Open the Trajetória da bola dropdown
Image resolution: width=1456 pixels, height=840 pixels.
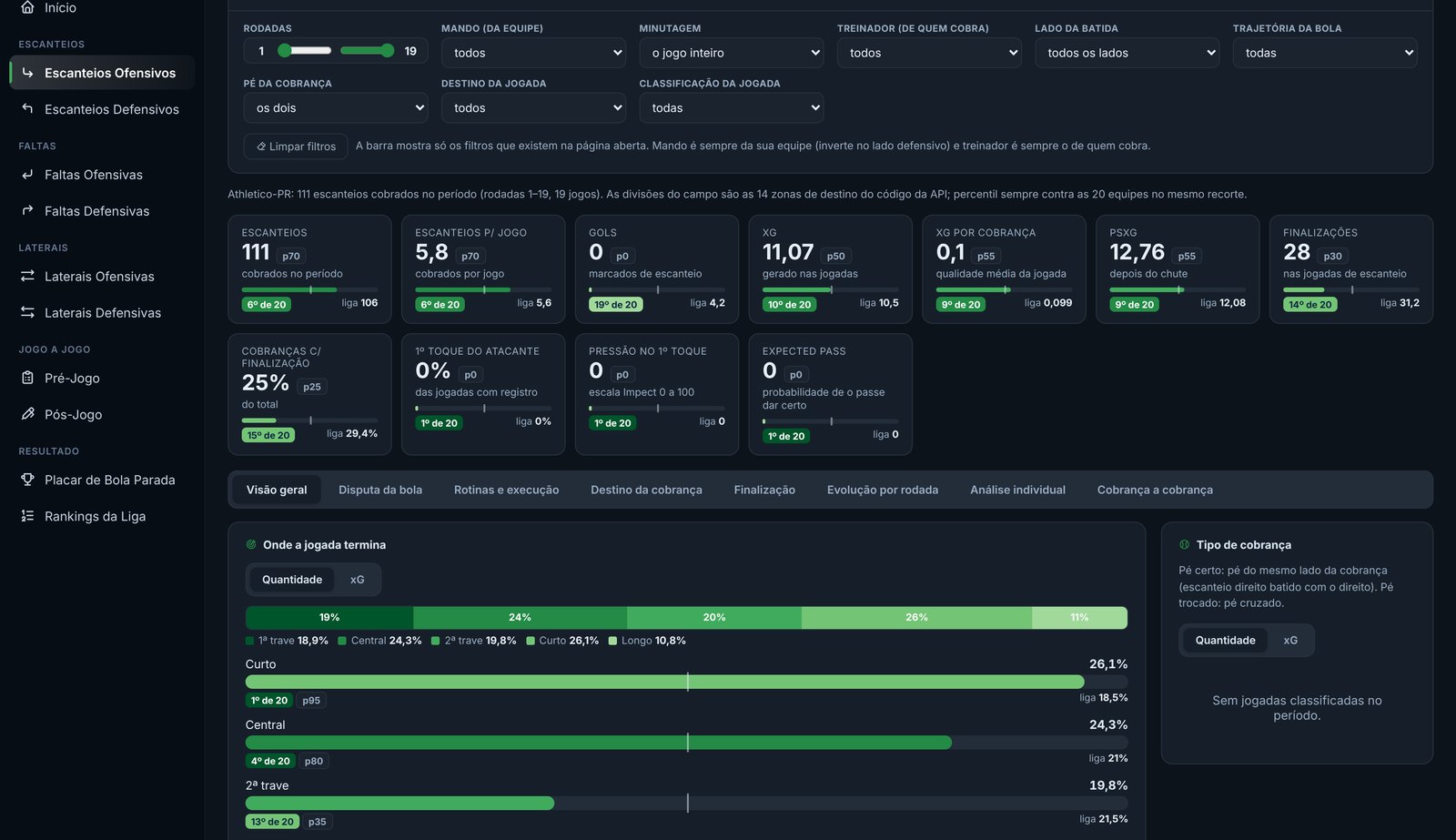[x=1325, y=53]
